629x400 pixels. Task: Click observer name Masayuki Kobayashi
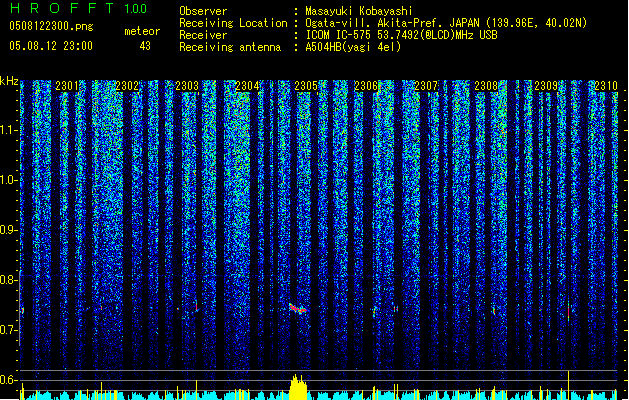359,11
